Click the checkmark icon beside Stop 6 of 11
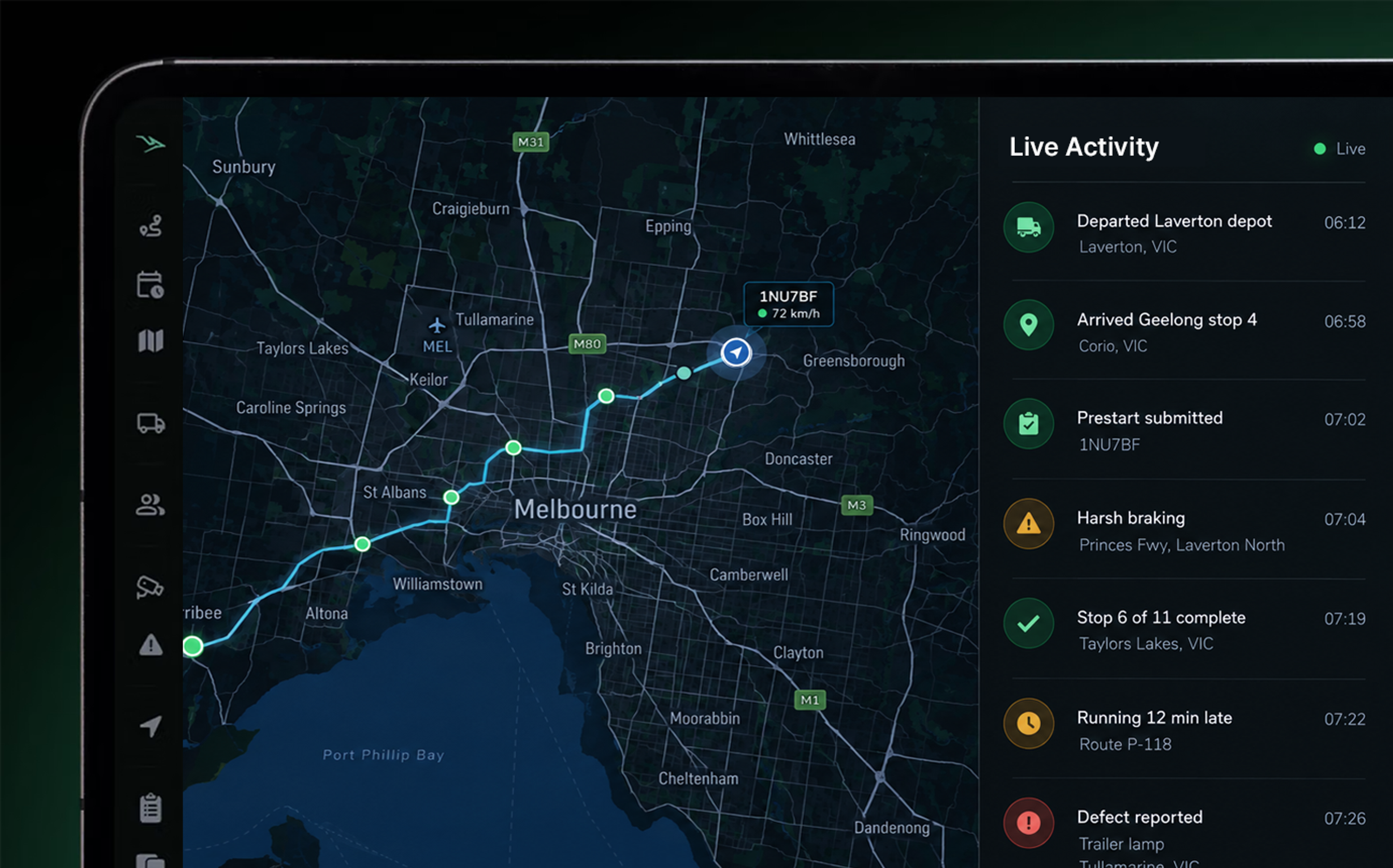Screen dimensions: 1393x868 click(x=1028, y=624)
